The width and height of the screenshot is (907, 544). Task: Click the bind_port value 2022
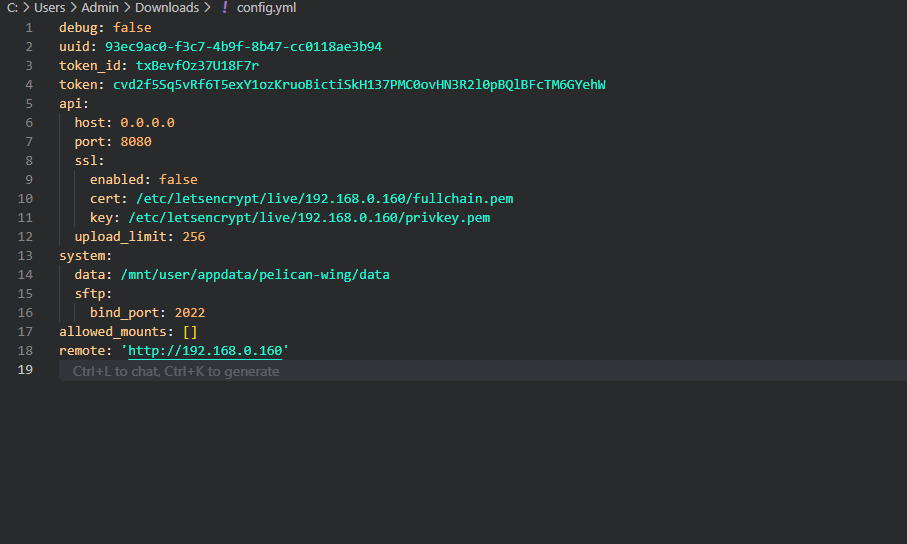click(190, 313)
